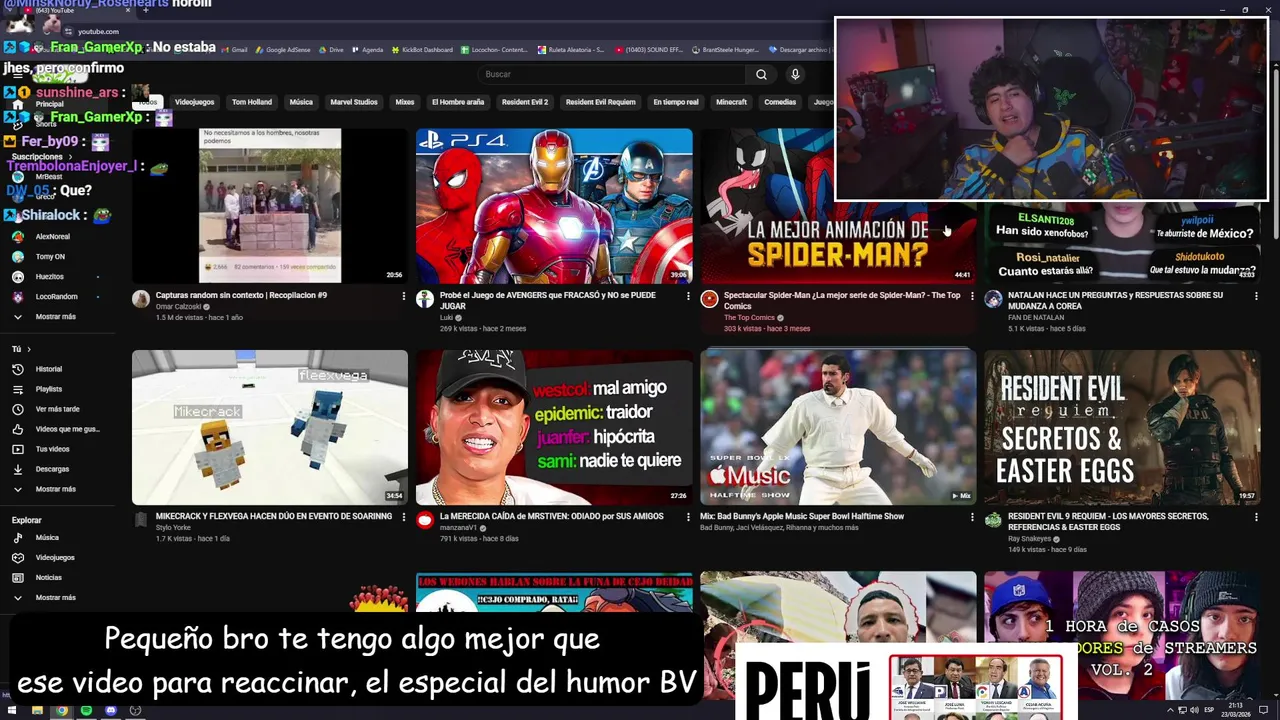Open Descargas in the sidebar
Image resolution: width=1280 pixels, height=720 pixels.
tap(52, 469)
